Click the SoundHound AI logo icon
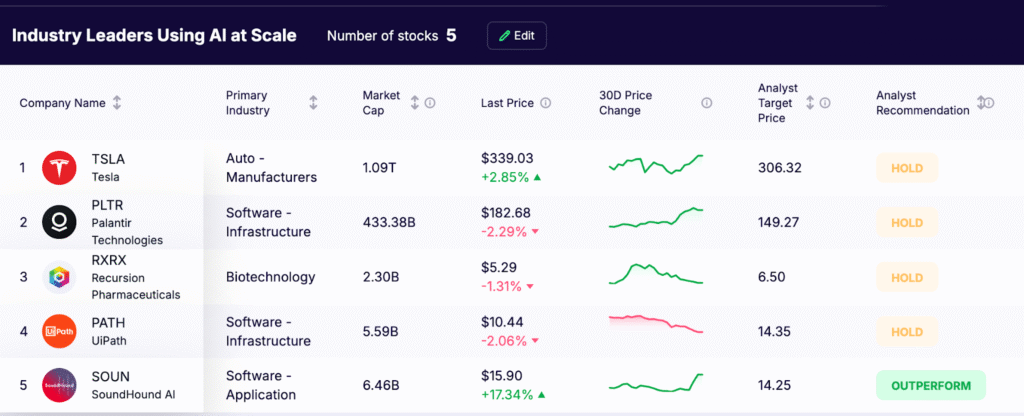The height and width of the screenshot is (416, 1024). [59, 385]
